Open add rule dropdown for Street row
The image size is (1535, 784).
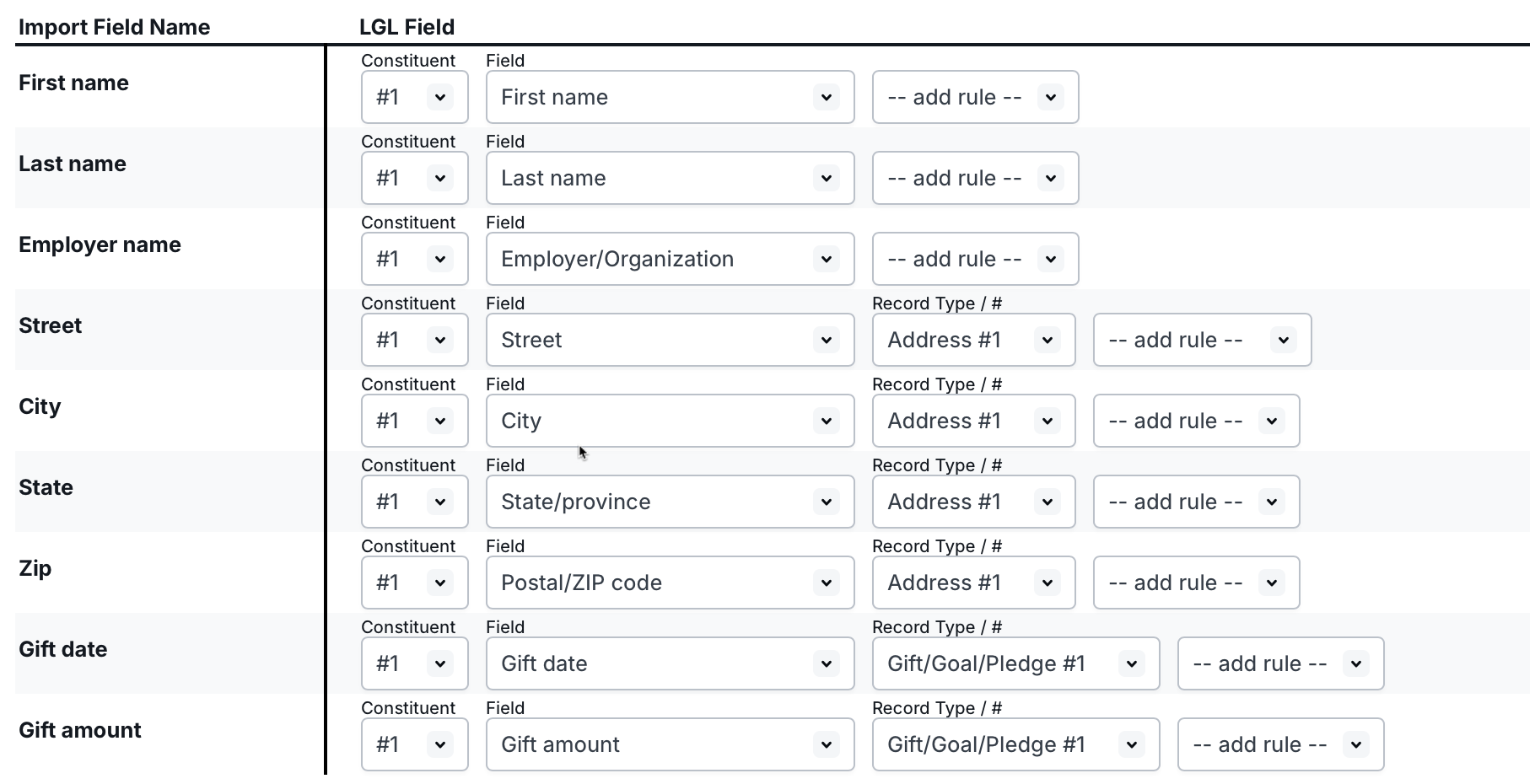point(1202,340)
